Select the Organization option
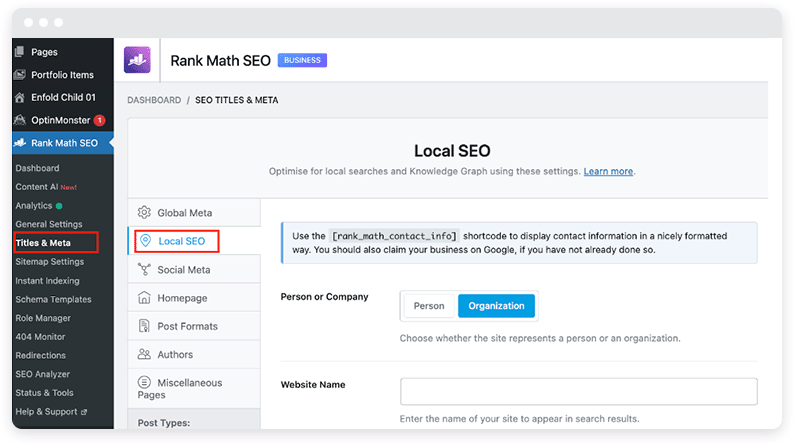The width and height of the screenshot is (794, 445). click(496, 306)
